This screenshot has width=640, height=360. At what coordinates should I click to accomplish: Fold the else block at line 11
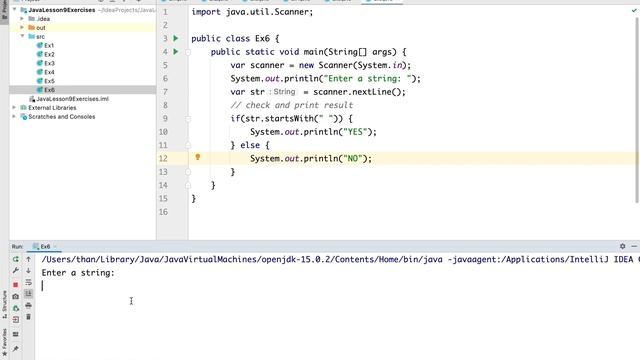(x=188, y=145)
